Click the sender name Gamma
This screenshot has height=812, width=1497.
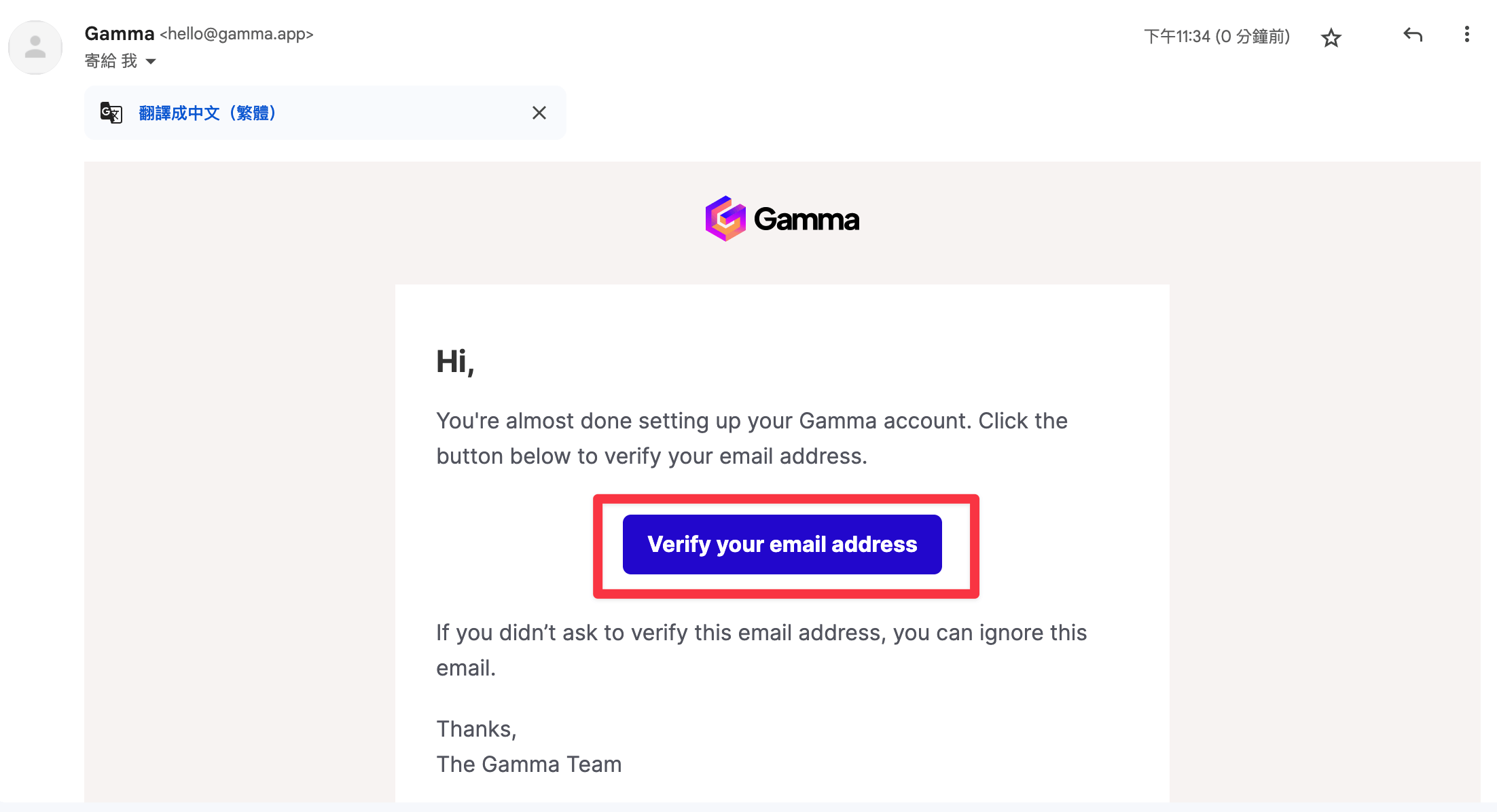click(120, 33)
